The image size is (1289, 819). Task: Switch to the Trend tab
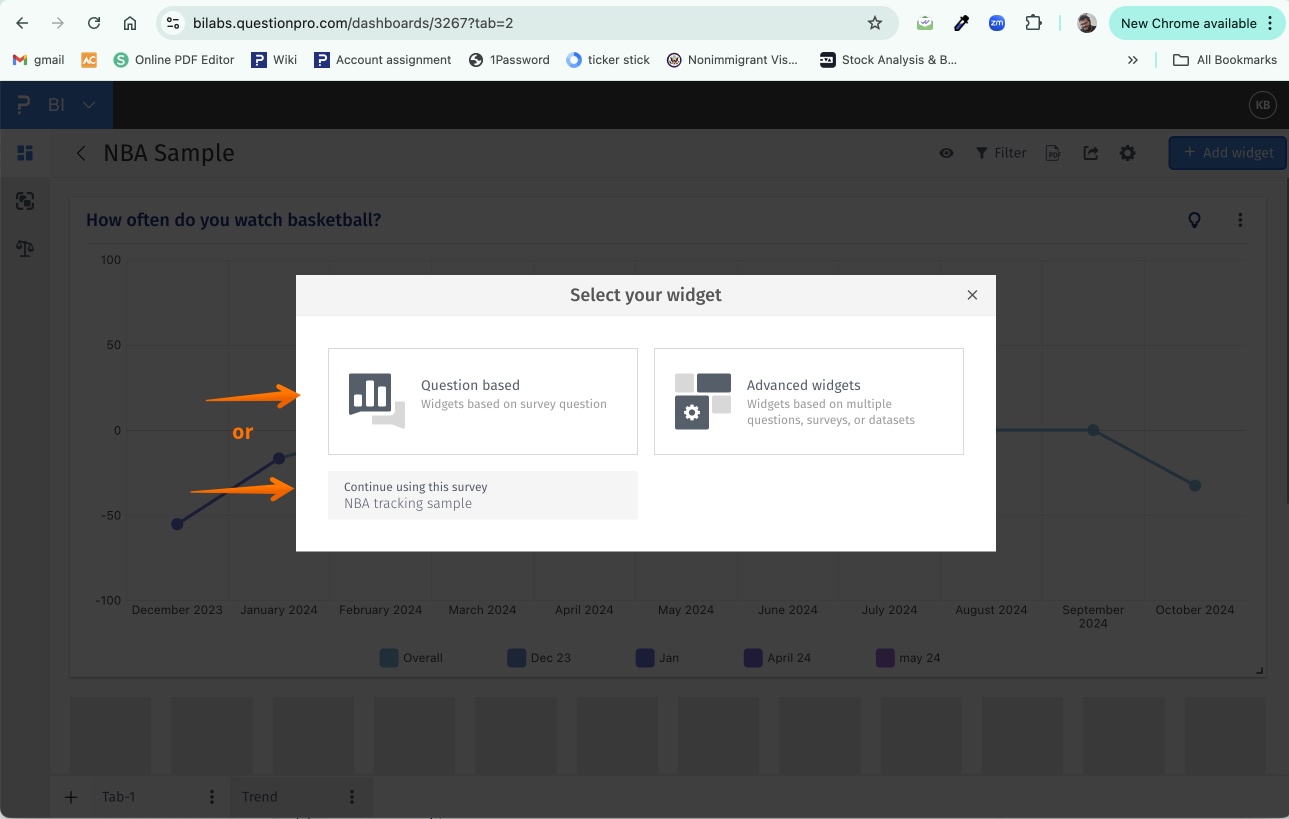click(x=259, y=796)
